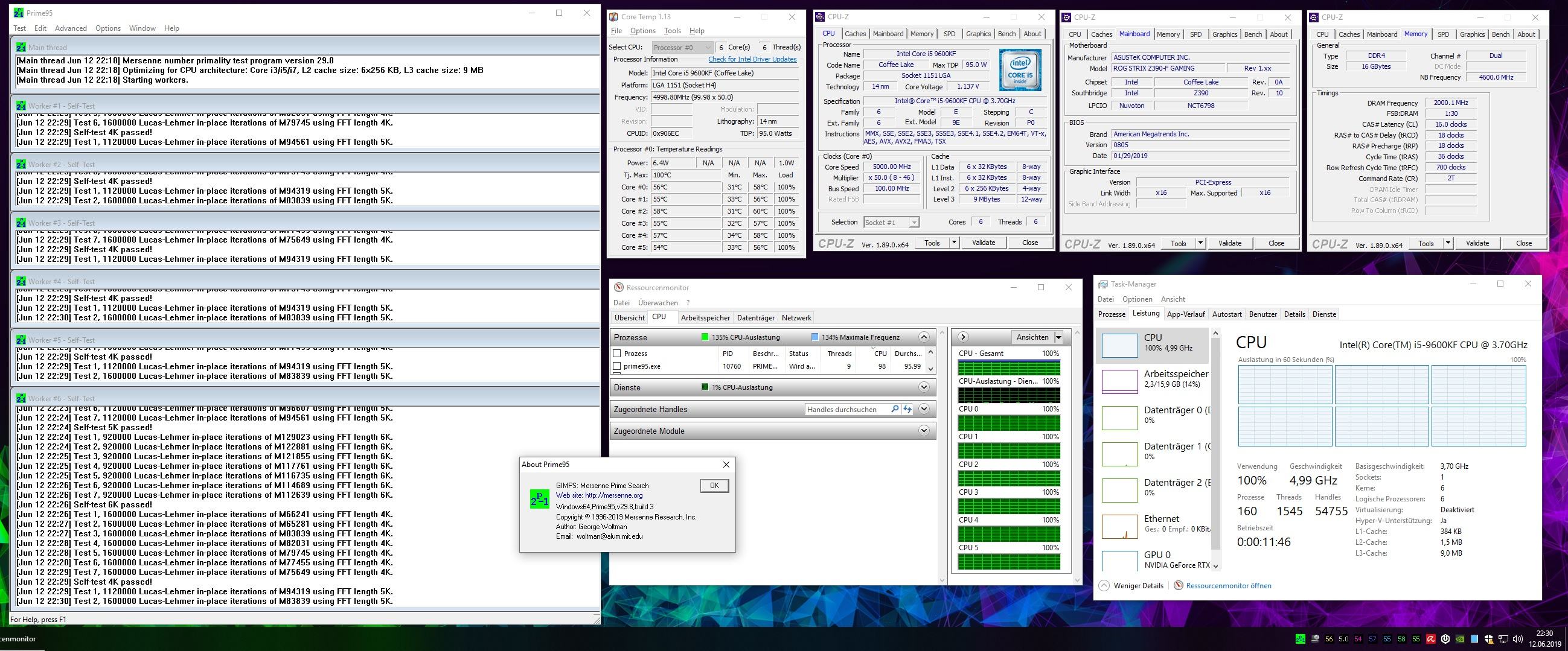
Task: Open the Überwachen menu in Ressourcenmonitor
Action: [x=658, y=302]
